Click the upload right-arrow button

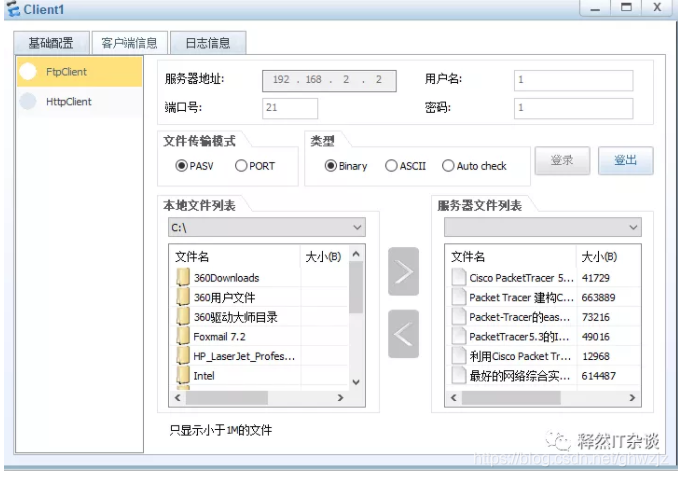click(403, 272)
